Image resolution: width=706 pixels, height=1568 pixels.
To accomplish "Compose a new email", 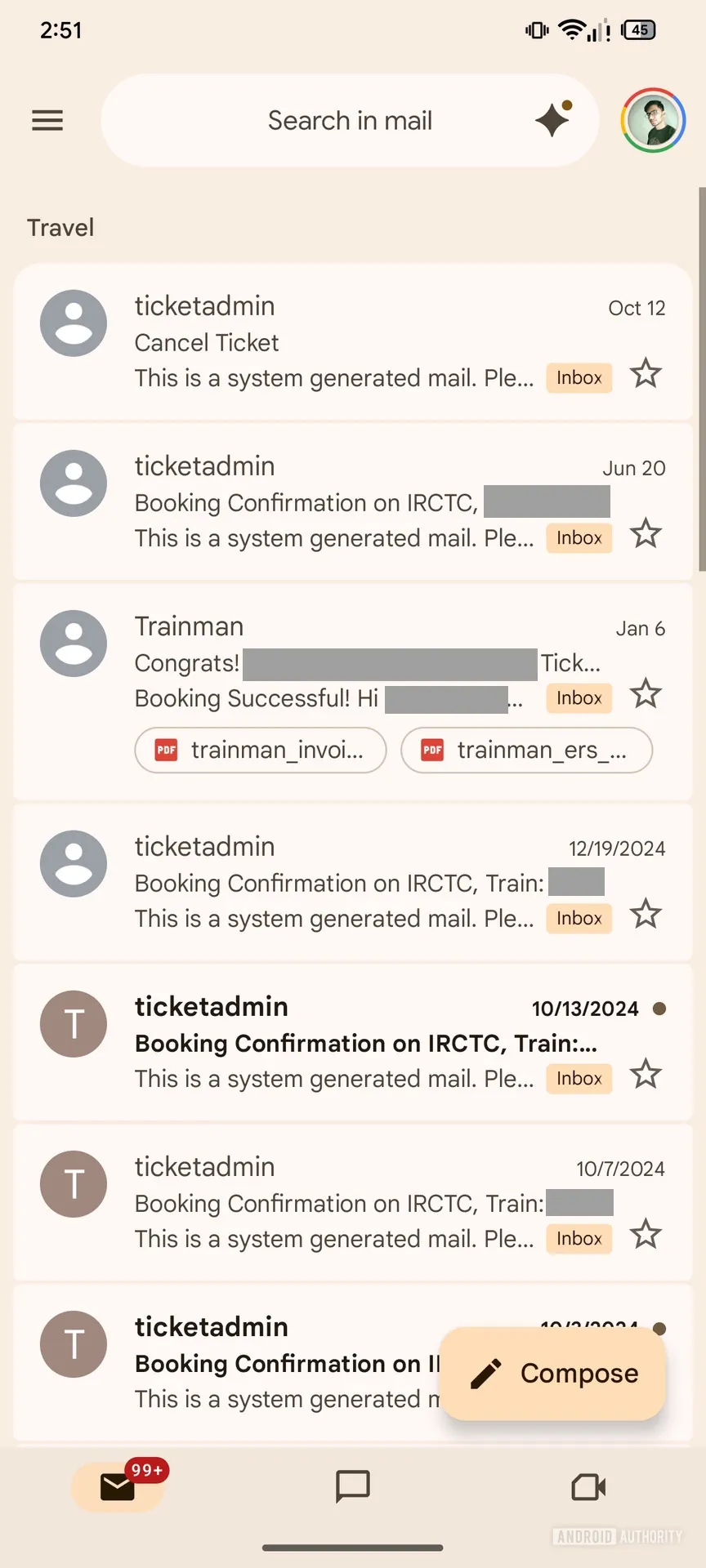I will pyautogui.click(x=553, y=1374).
